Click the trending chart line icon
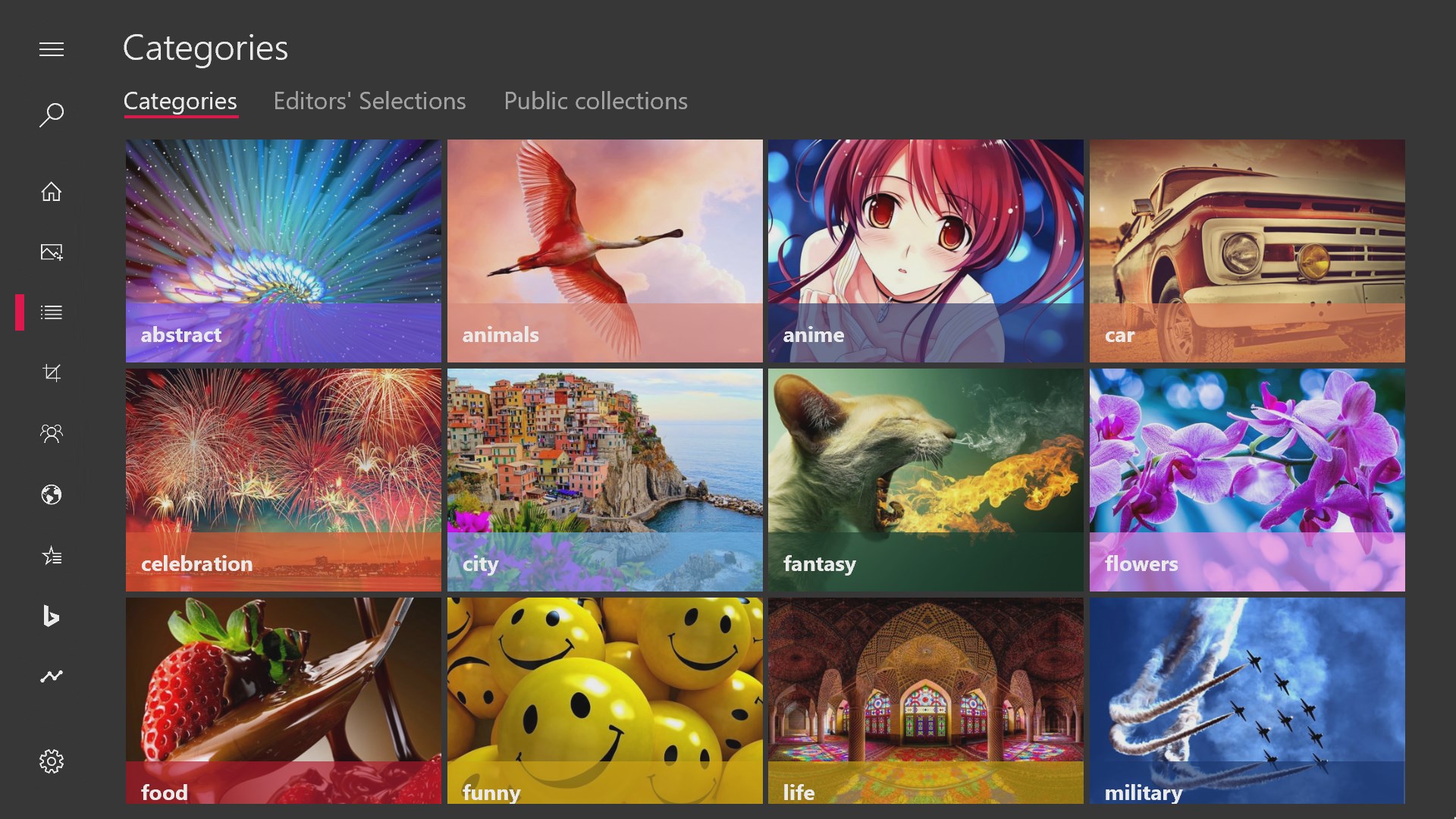This screenshot has height=819, width=1456. pos(52,676)
